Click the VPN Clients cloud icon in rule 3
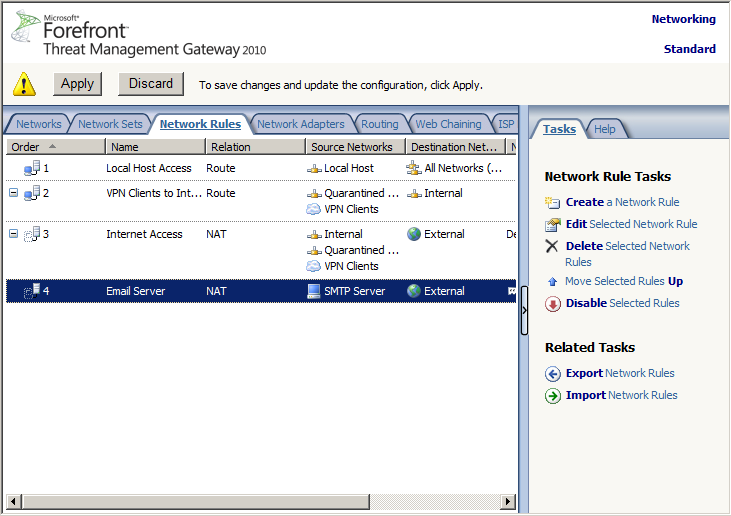 tap(313, 266)
